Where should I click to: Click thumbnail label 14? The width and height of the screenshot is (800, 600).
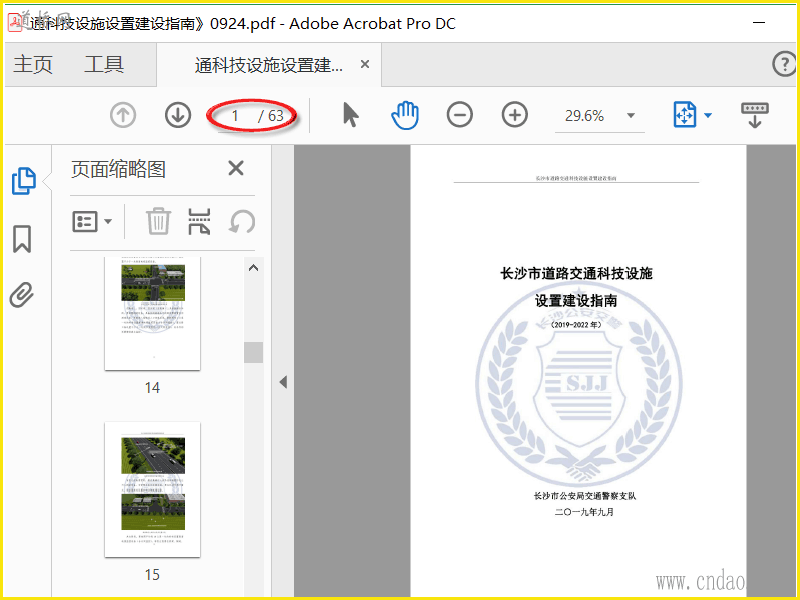click(152, 388)
